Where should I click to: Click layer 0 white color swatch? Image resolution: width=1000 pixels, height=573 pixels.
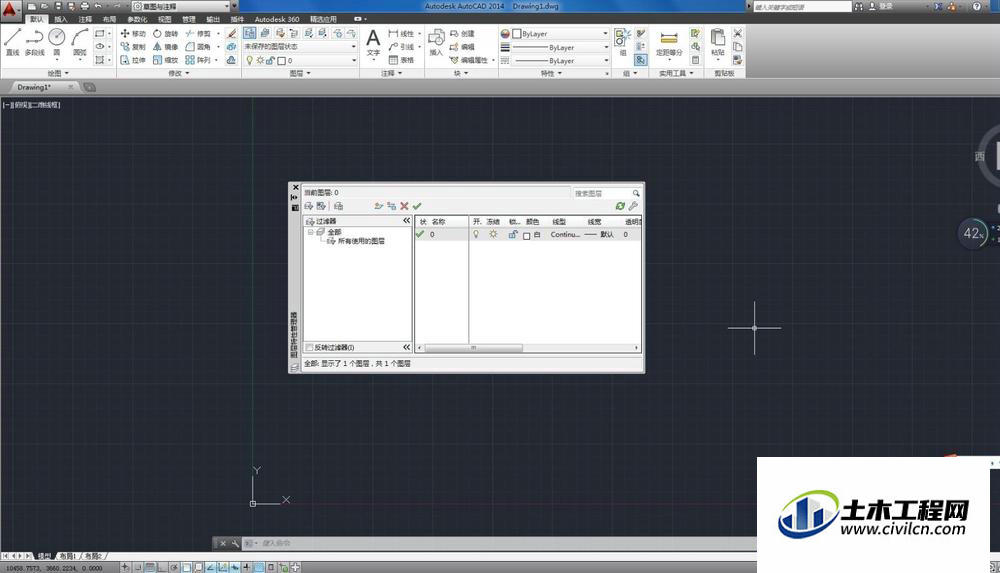pos(526,235)
